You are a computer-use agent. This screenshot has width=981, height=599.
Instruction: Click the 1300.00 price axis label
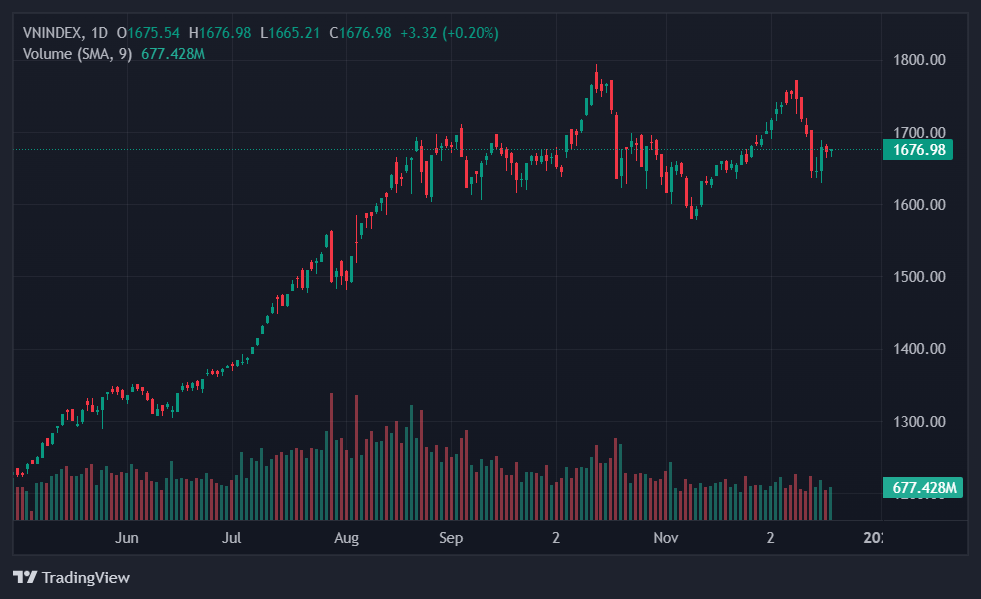click(919, 422)
